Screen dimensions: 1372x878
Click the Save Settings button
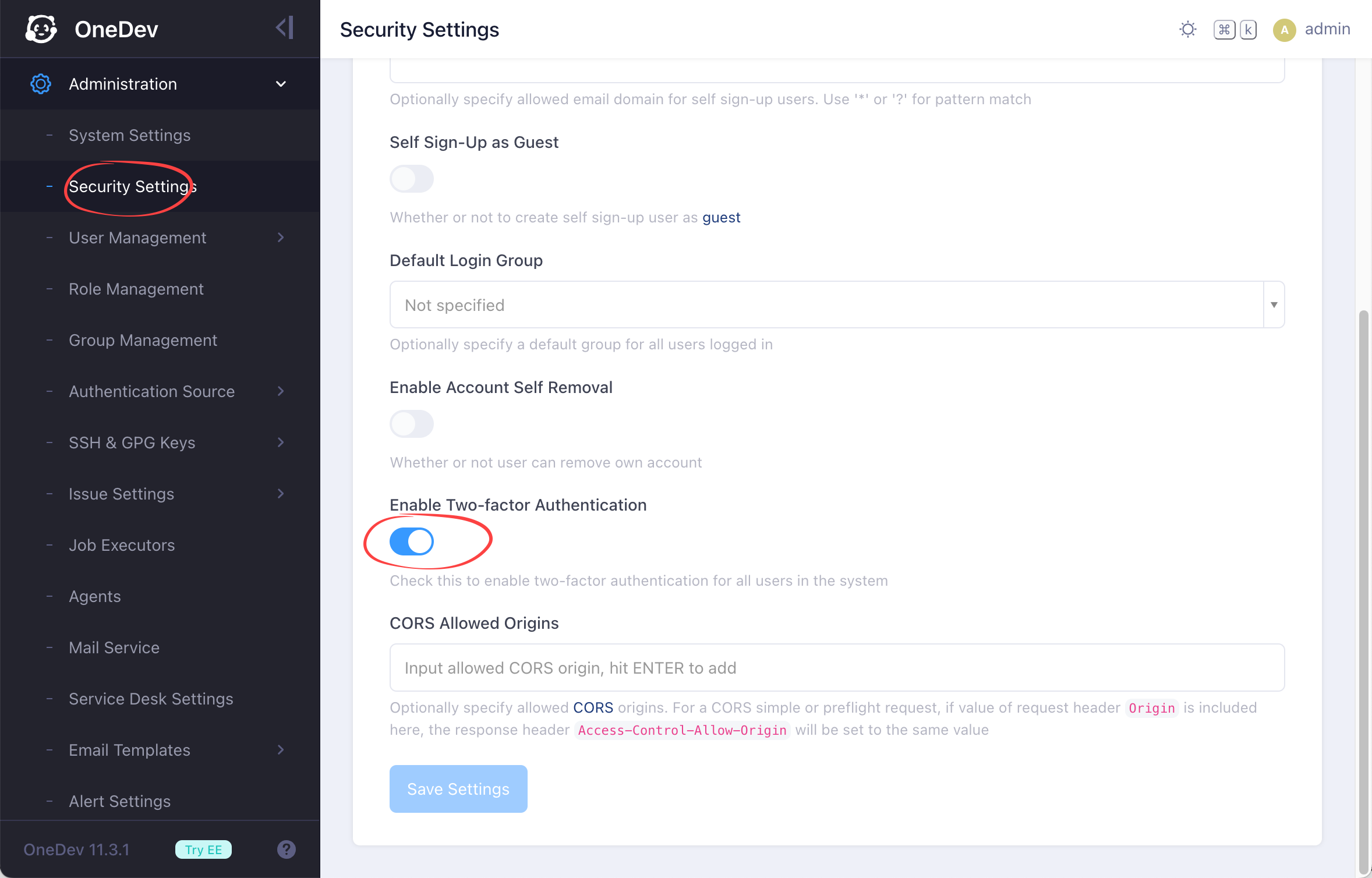pyautogui.click(x=458, y=788)
